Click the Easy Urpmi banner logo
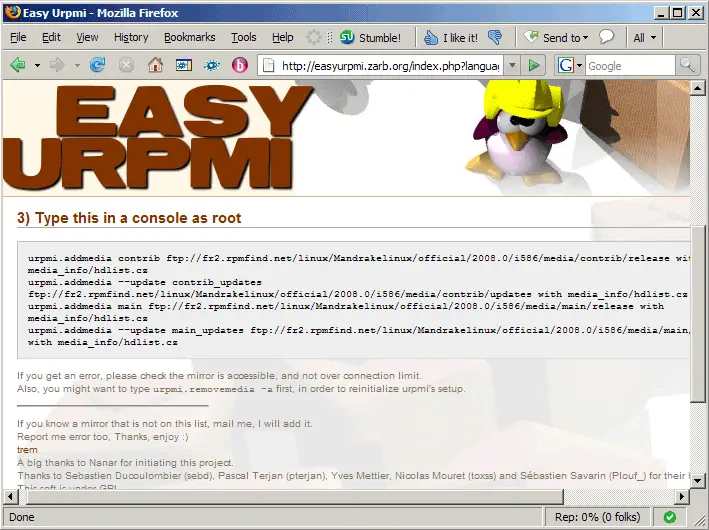Image resolution: width=709 pixels, height=530 pixels. pyautogui.click(x=156, y=136)
